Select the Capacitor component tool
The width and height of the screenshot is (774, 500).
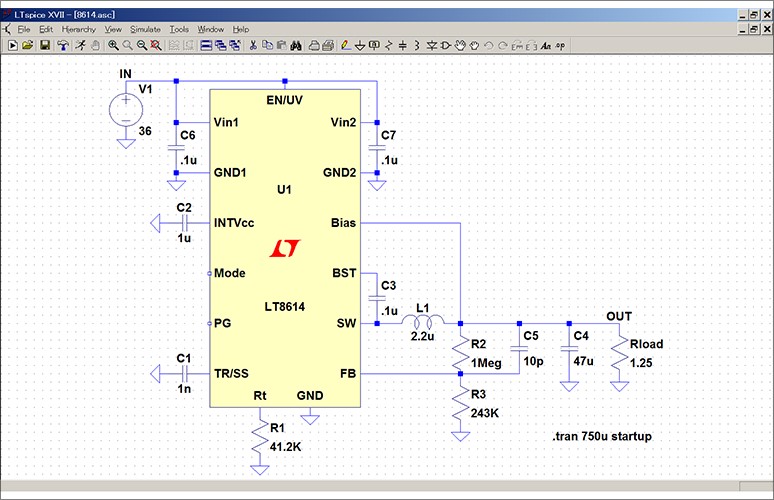click(402, 45)
